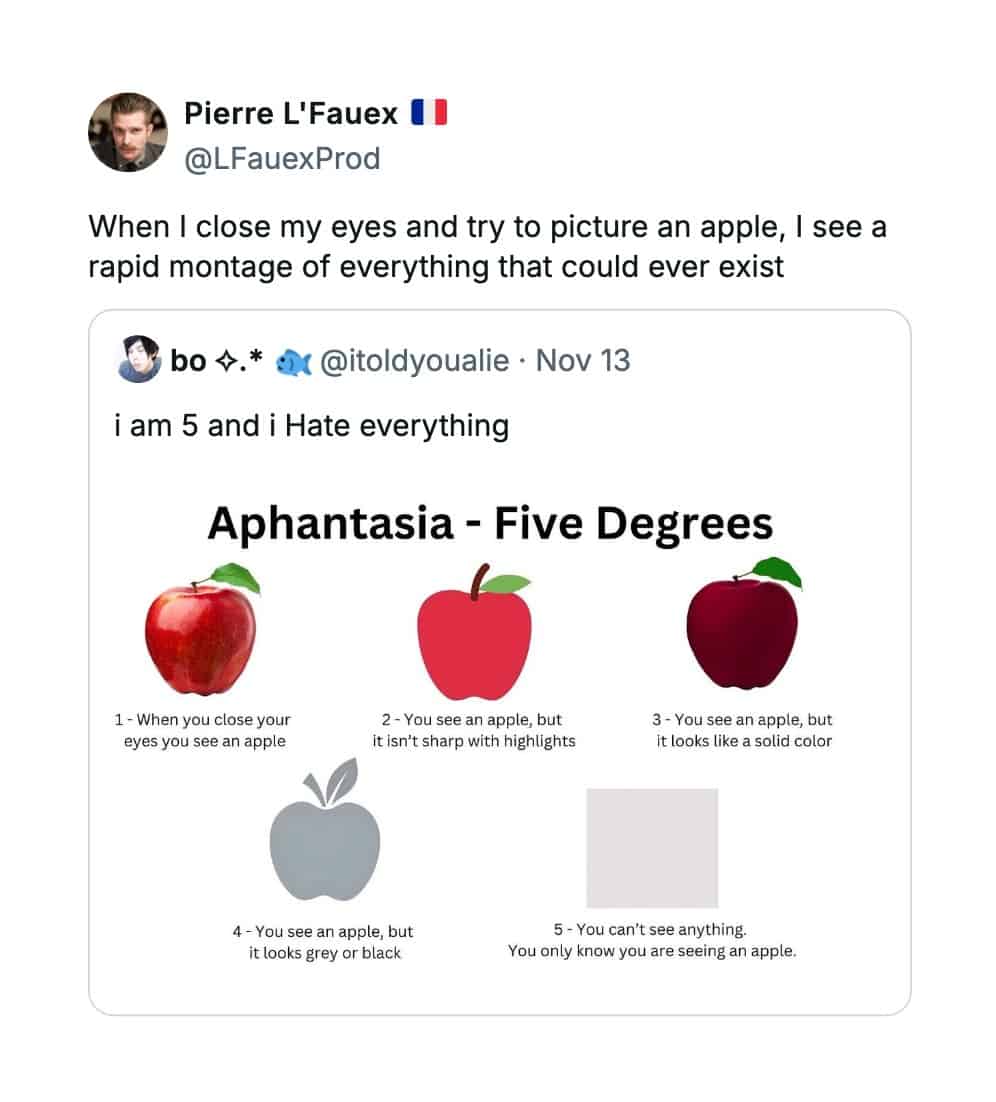Open the @LFauexProd handle
Screen dimensions: 996x1102
pyautogui.click(x=282, y=158)
